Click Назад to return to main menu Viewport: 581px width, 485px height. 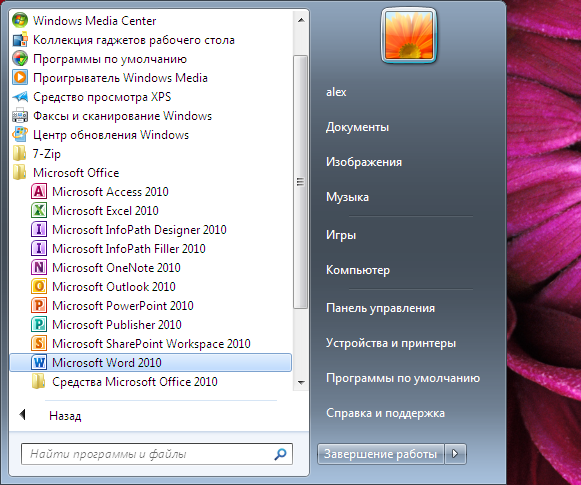[65, 416]
